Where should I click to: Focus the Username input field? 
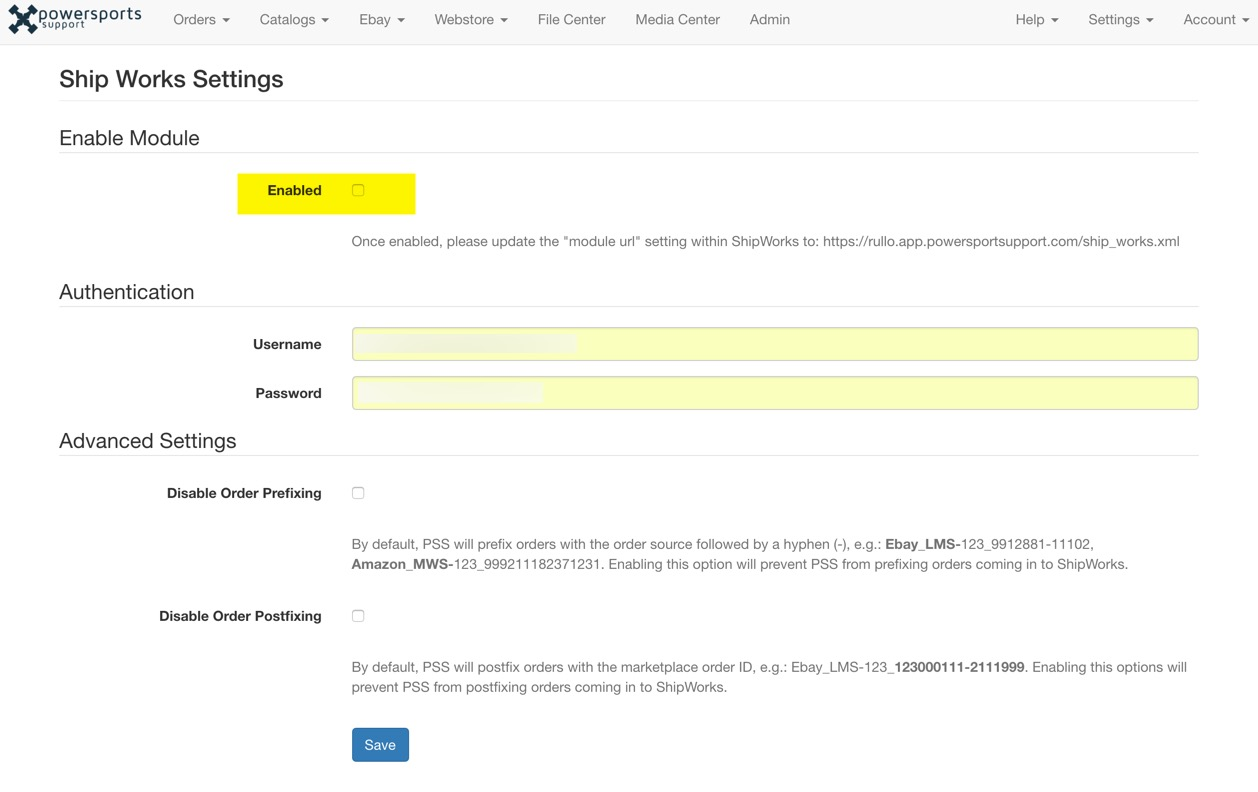pyautogui.click(x=775, y=344)
